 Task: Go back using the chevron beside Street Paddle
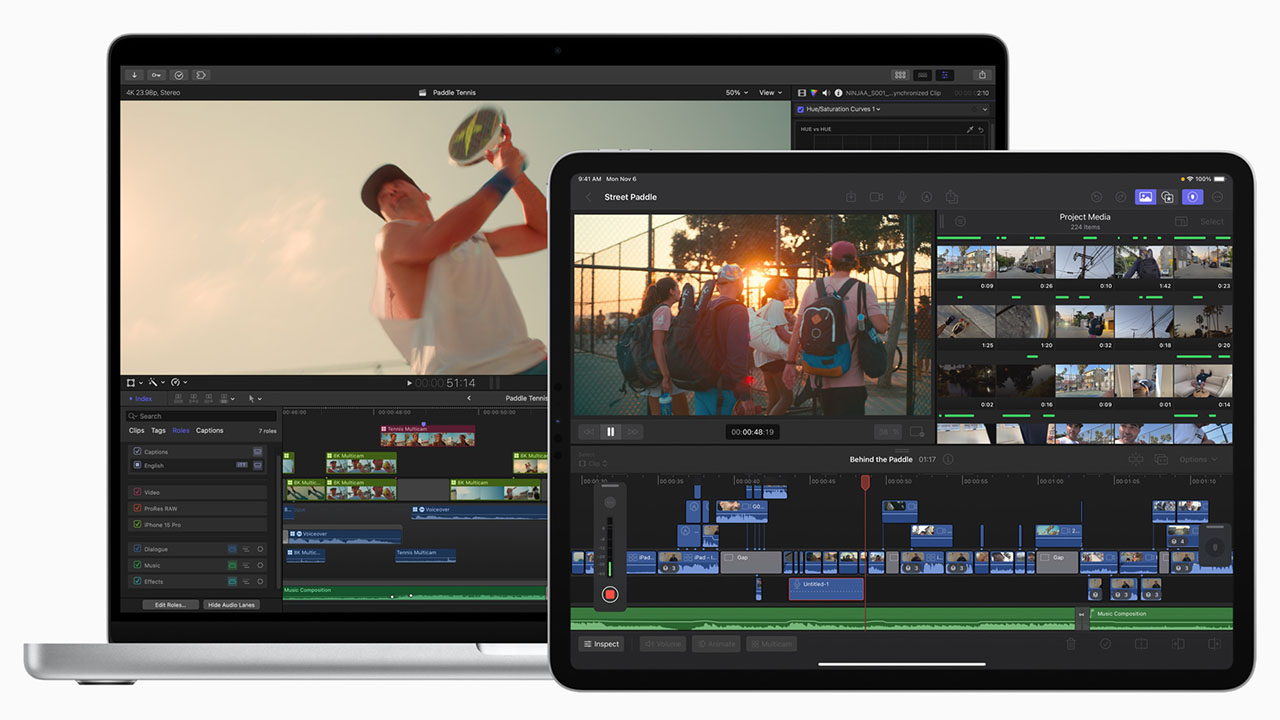[x=588, y=197]
